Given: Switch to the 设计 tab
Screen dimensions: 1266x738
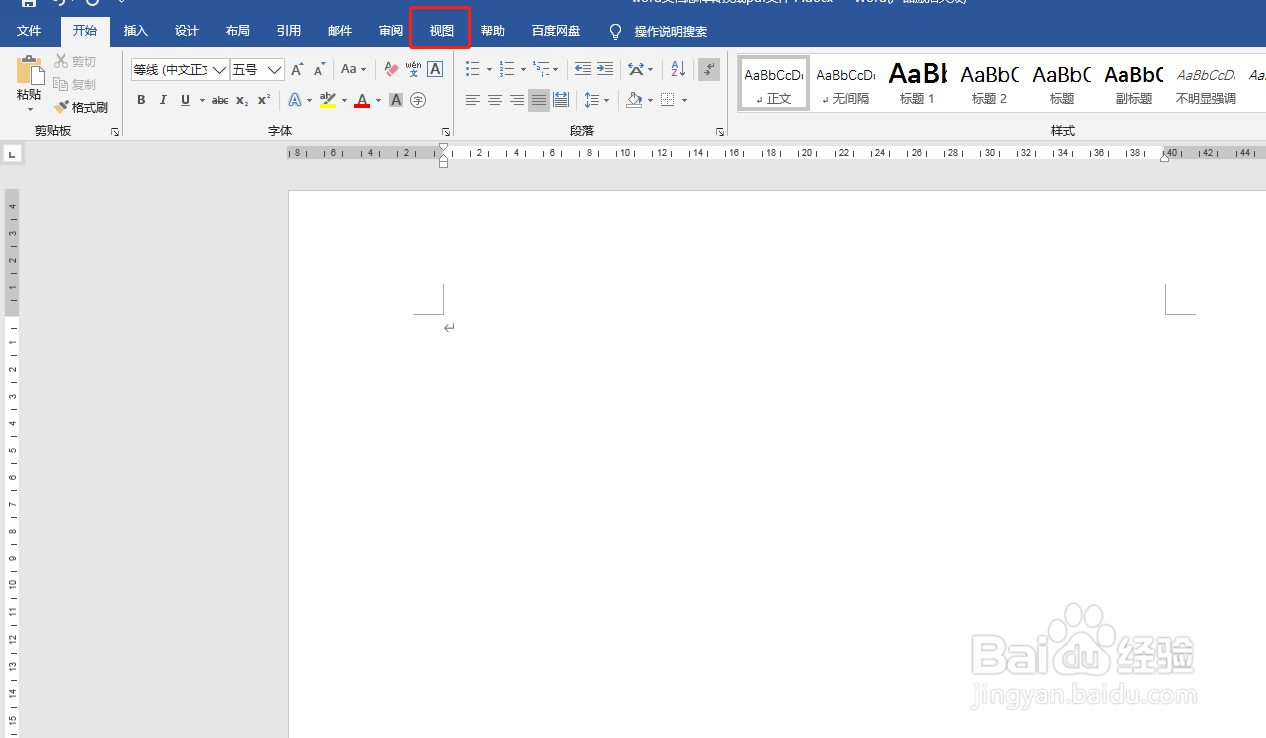Looking at the screenshot, I should (x=187, y=31).
